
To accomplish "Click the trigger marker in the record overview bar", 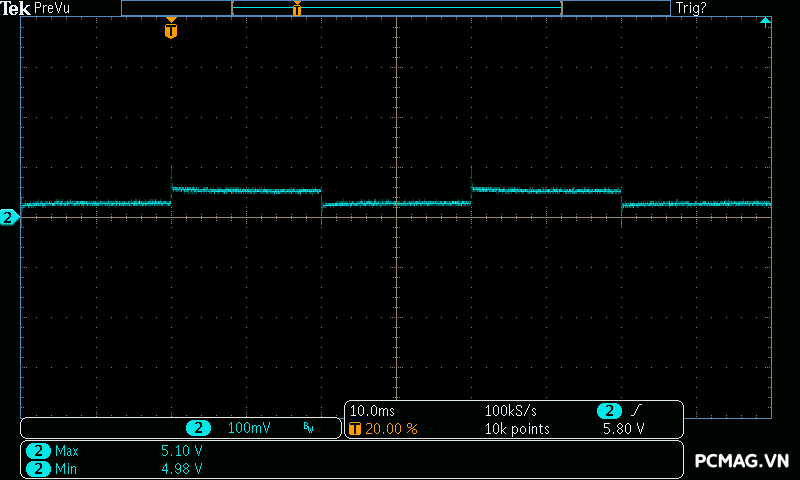I will pyautogui.click(x=297, y=9).
